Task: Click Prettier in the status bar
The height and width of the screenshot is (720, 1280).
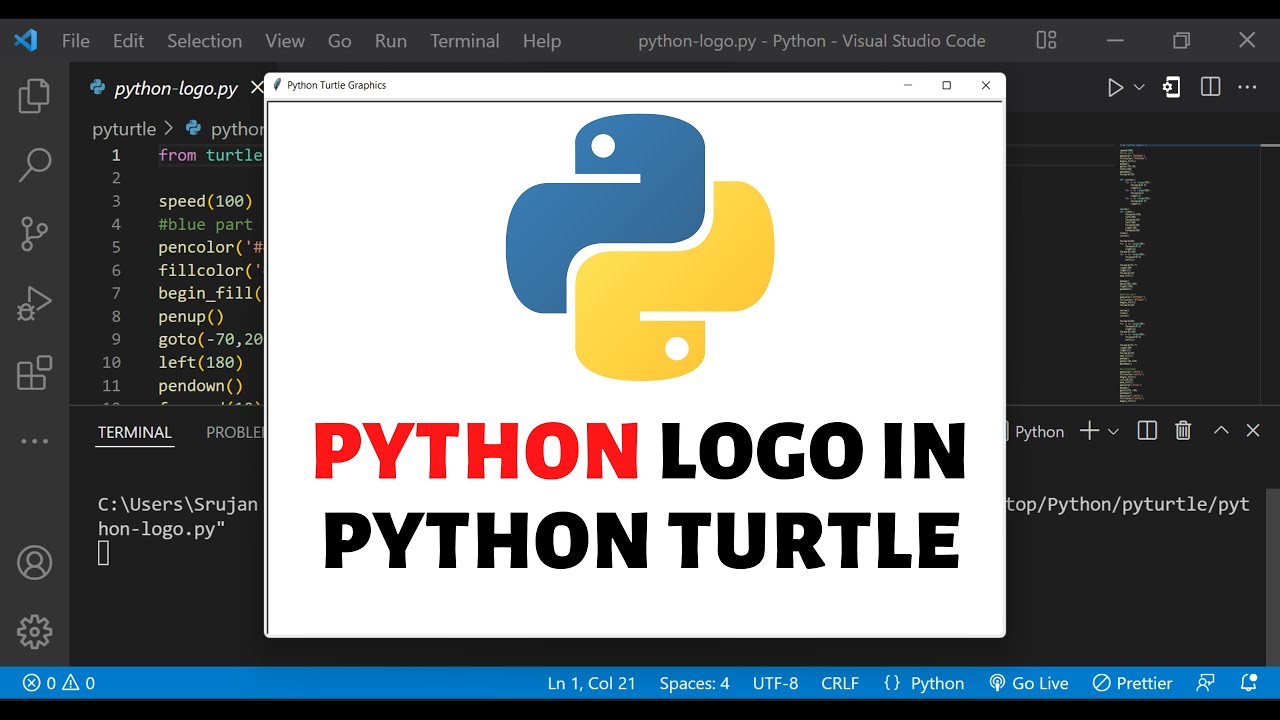Action: point(1132,683)
